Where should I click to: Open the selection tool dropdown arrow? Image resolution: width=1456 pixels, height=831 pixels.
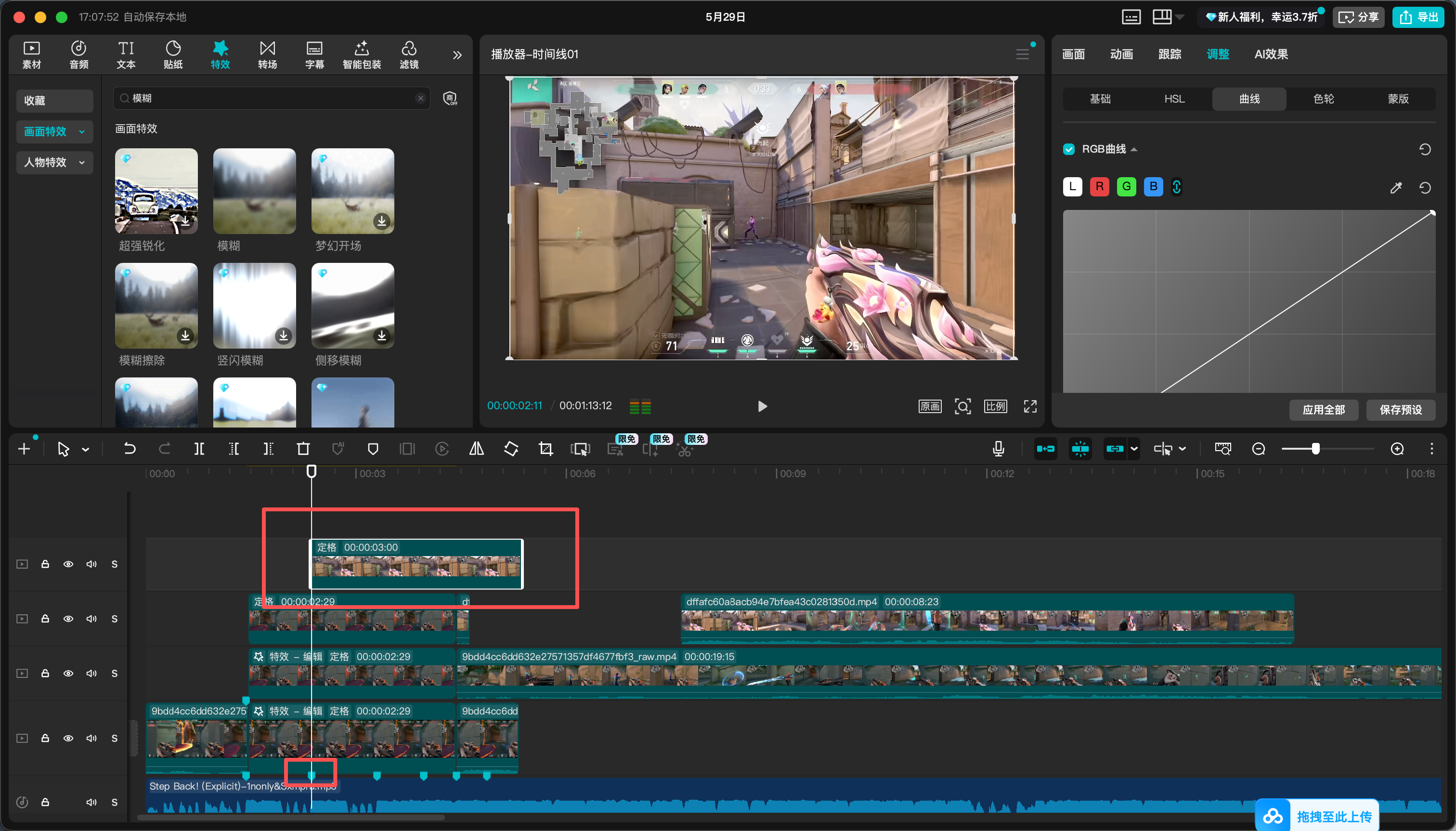click(x=86, y=450)
